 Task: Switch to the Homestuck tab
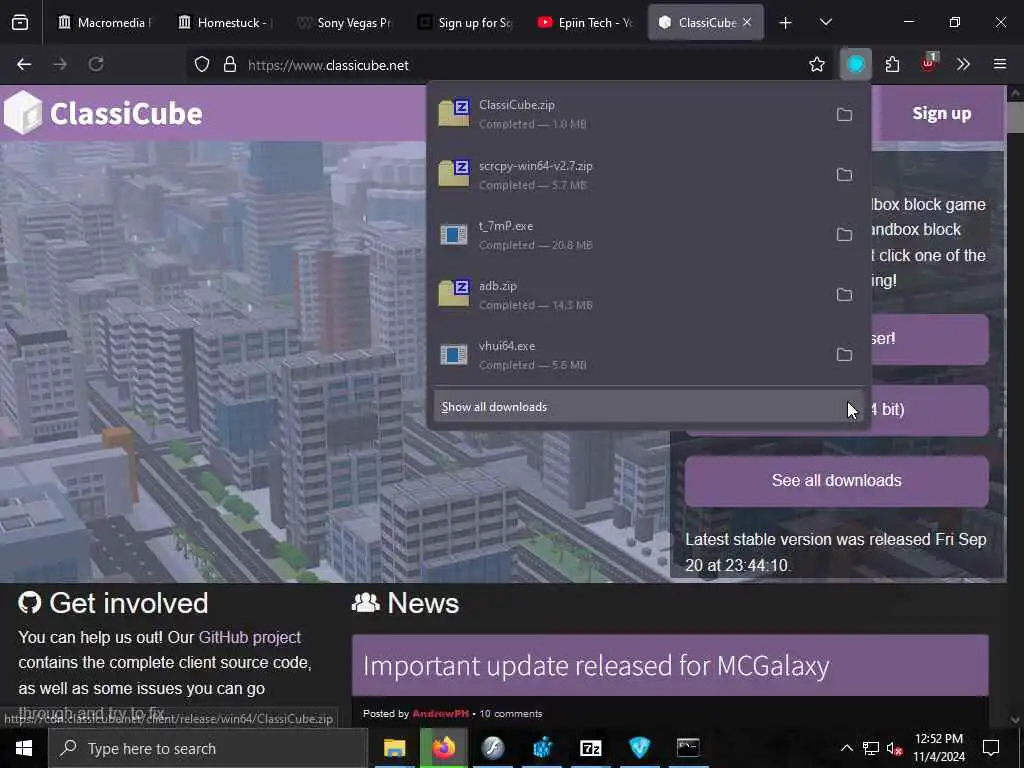click(225, 23)
